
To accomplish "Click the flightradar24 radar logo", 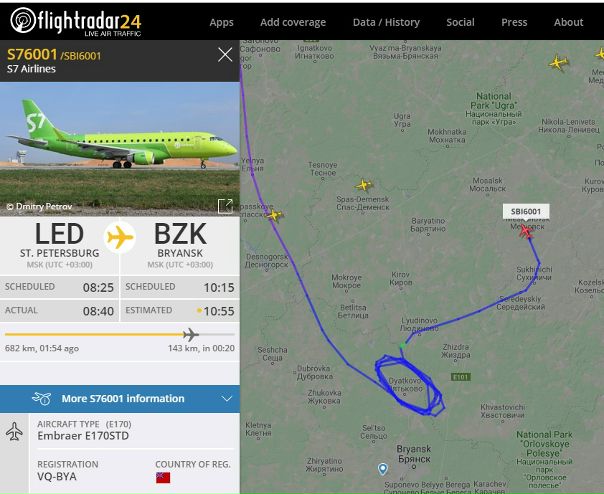I will click(x=23, y=20).
